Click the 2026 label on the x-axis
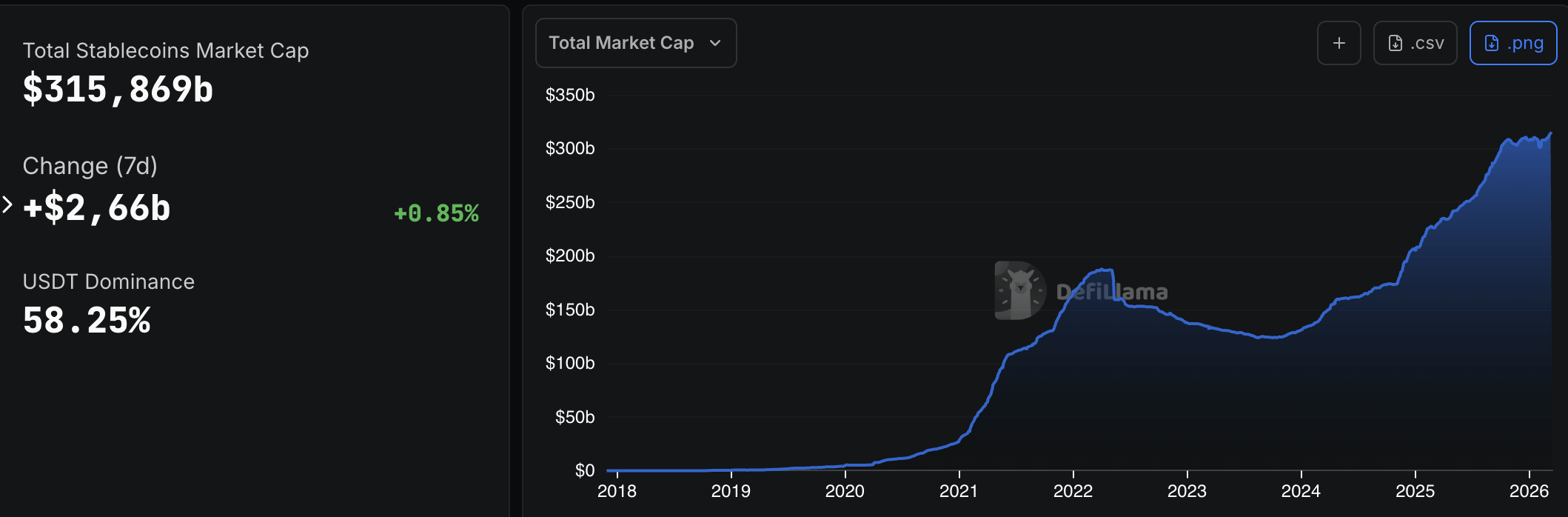This screenshot has width=1568, height=517. tap(1529, 491)
